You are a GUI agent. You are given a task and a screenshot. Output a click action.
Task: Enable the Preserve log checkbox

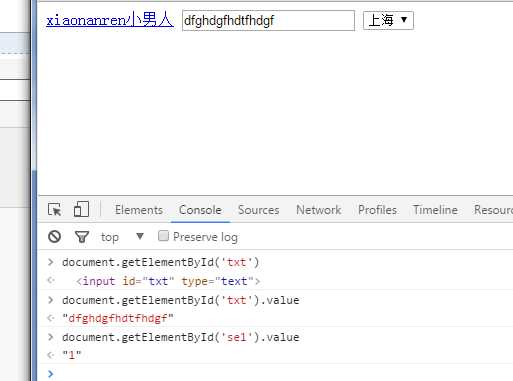pyautogui.click(x=163, y=236)
